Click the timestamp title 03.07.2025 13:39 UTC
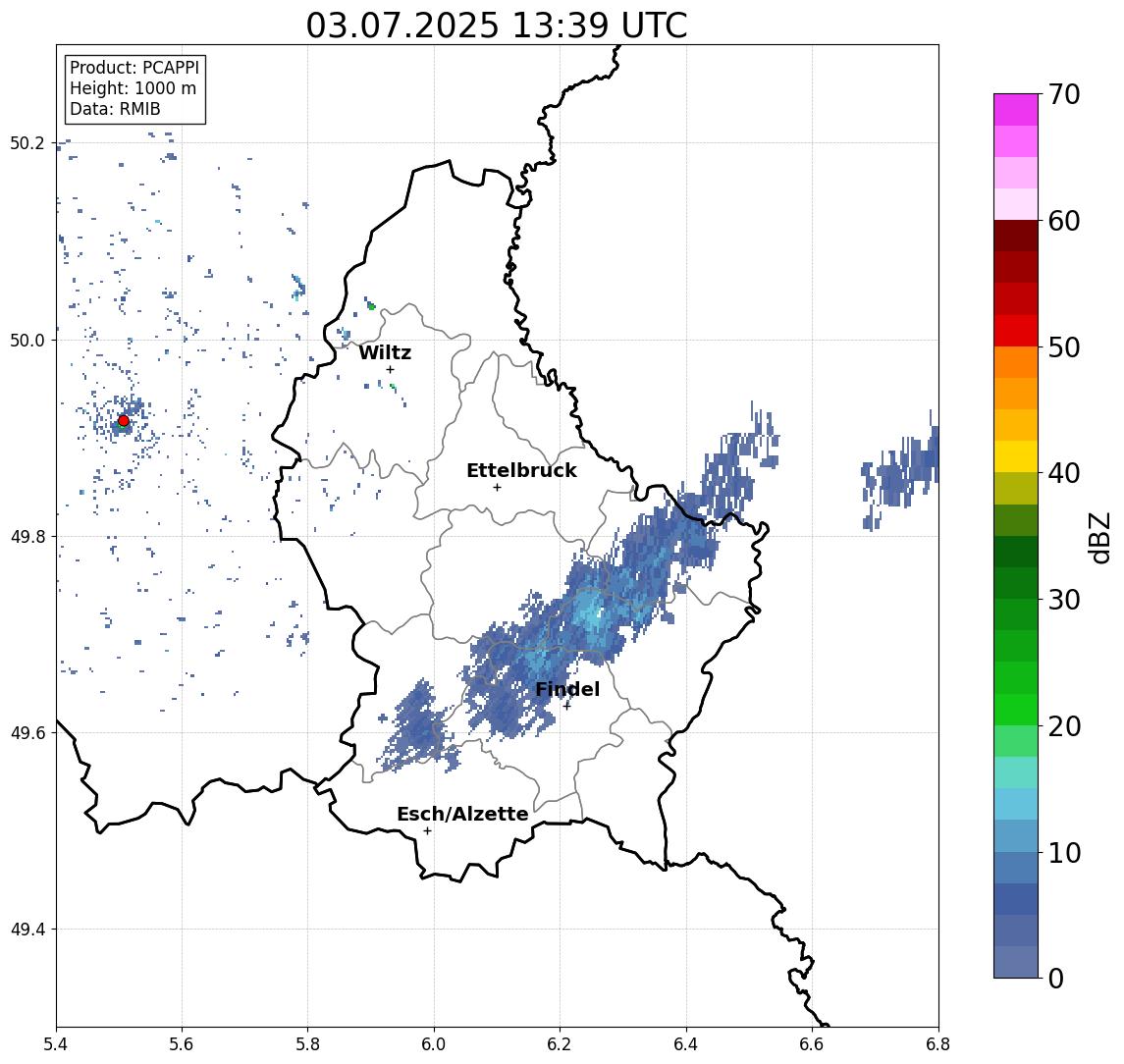Image resolution: width=1124 pixels, height=1064 pixels. [x=497, y=26]
